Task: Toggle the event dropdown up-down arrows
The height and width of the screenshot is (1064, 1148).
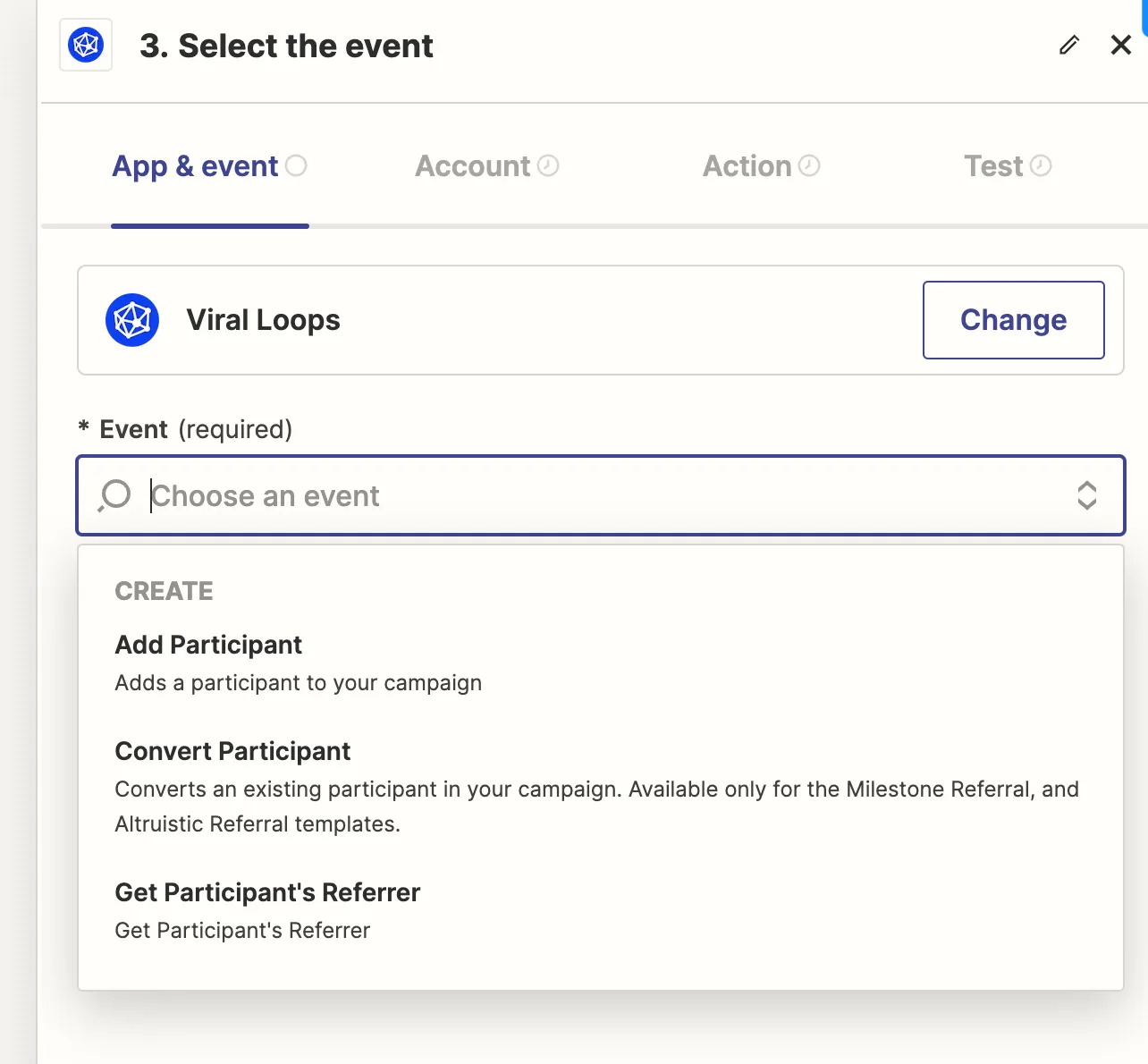Action: [x=1087, y=495]
